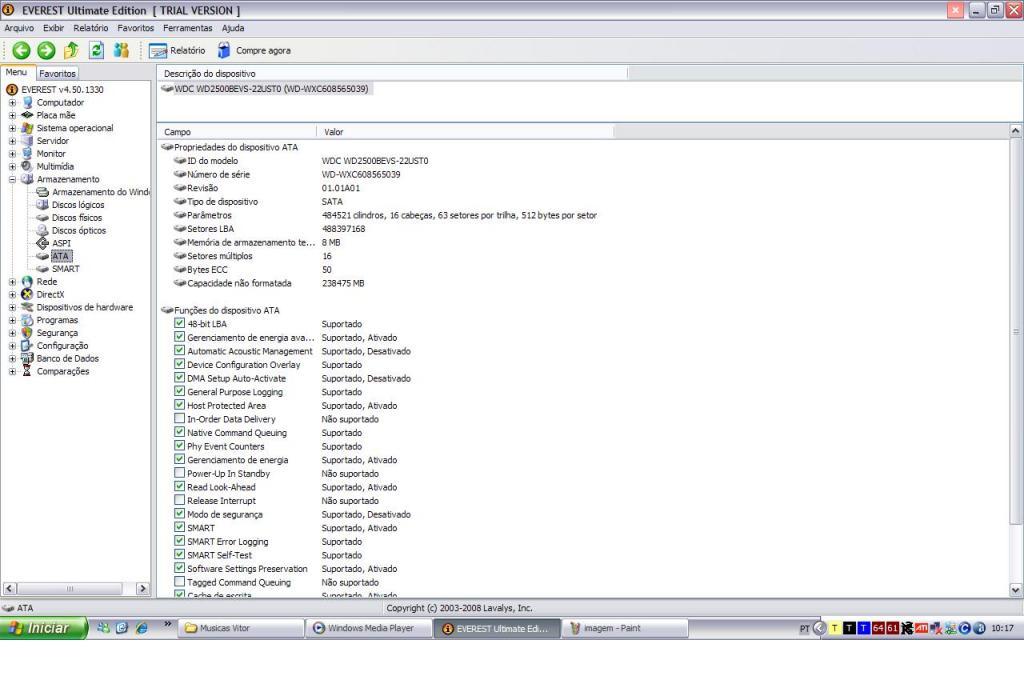Open the Discos lógicos item
Viewport: 1024px width, 700px height.
(78, 205)
